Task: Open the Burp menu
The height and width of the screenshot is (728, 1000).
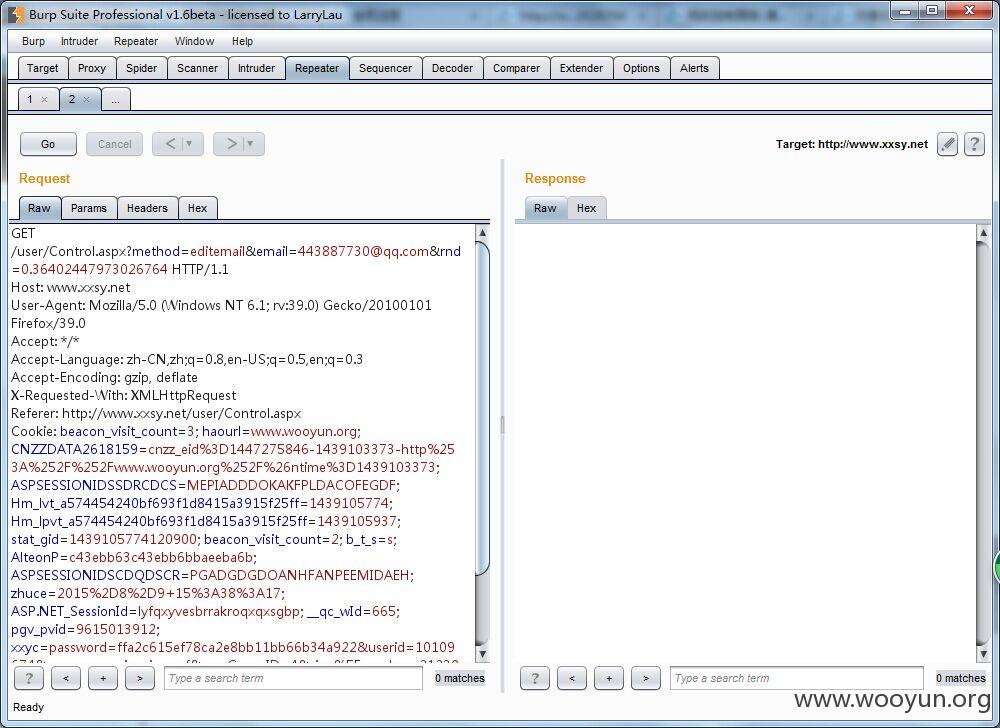Action: [x=33, y=41]
